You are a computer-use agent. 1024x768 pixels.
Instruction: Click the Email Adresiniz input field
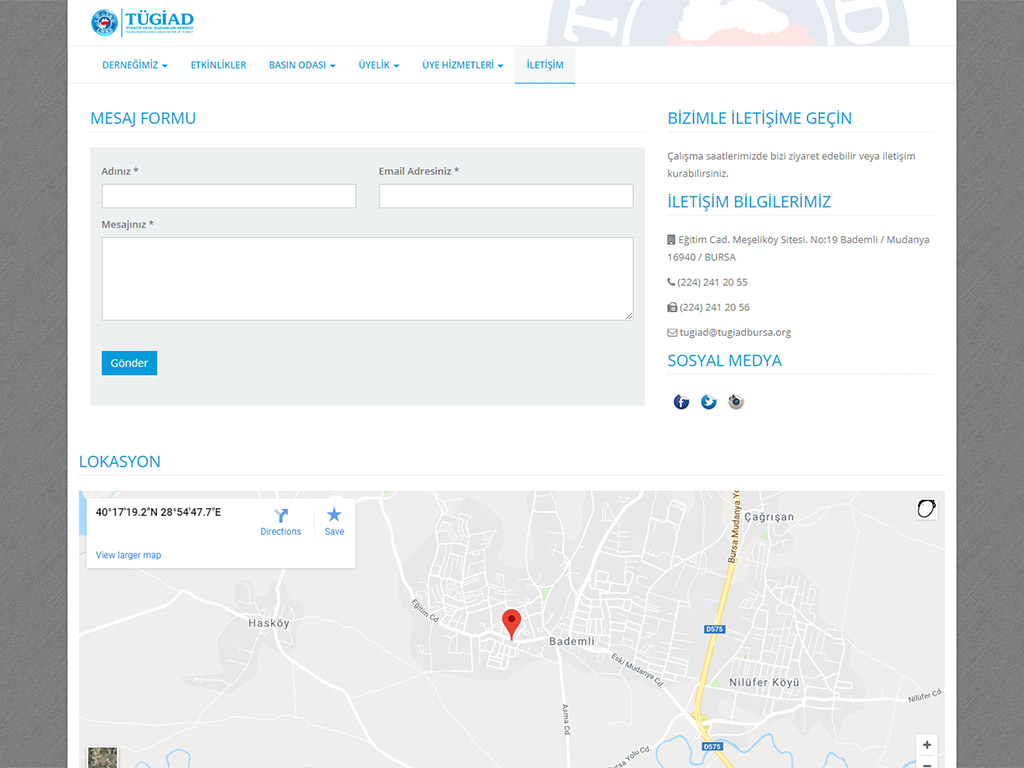(506, 196)
